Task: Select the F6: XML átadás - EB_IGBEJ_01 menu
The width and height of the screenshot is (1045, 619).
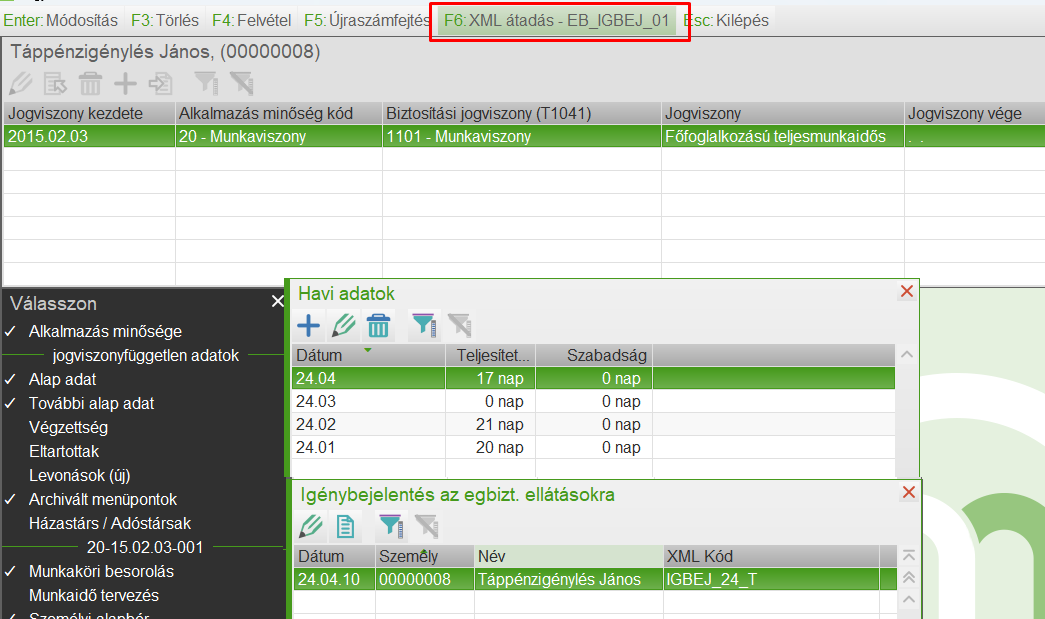Action: point(558,19)
